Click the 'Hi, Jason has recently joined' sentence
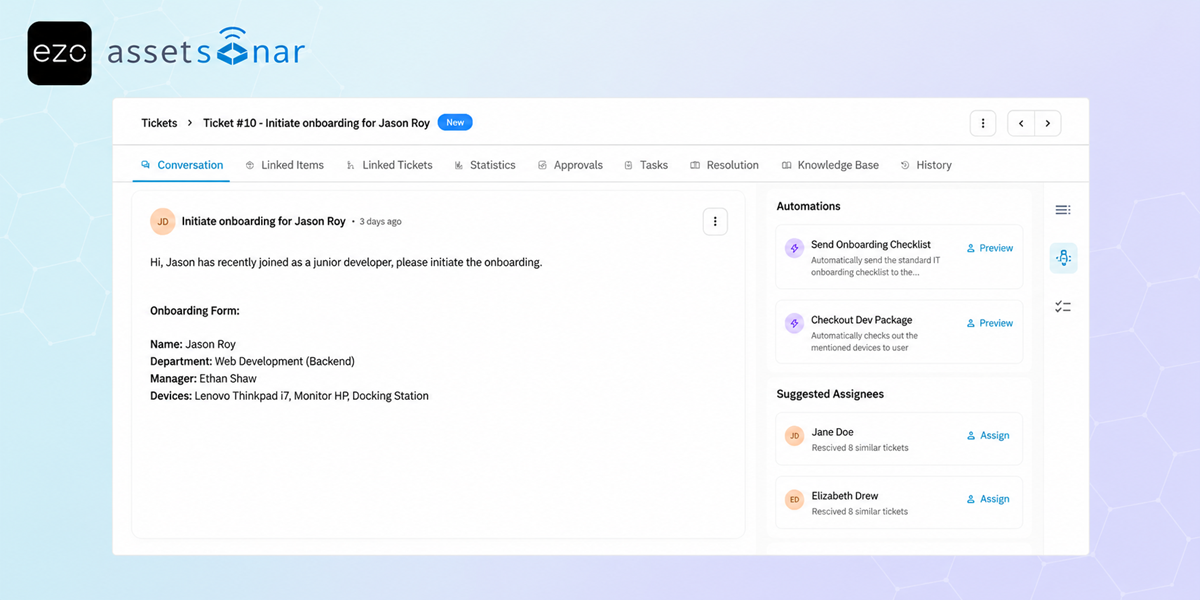1200x600 pixels. 346,262
